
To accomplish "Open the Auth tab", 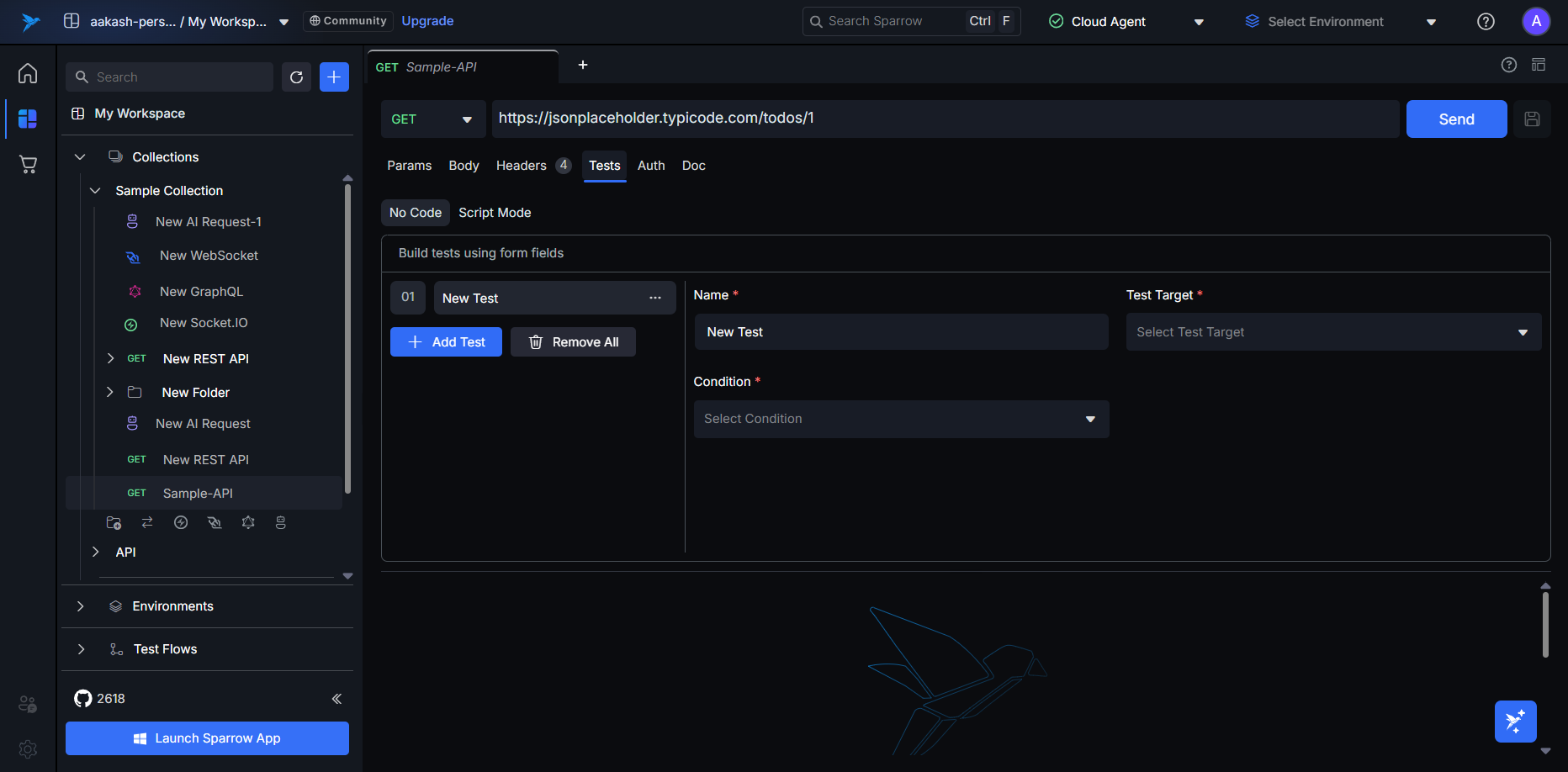I will (651, 166).
